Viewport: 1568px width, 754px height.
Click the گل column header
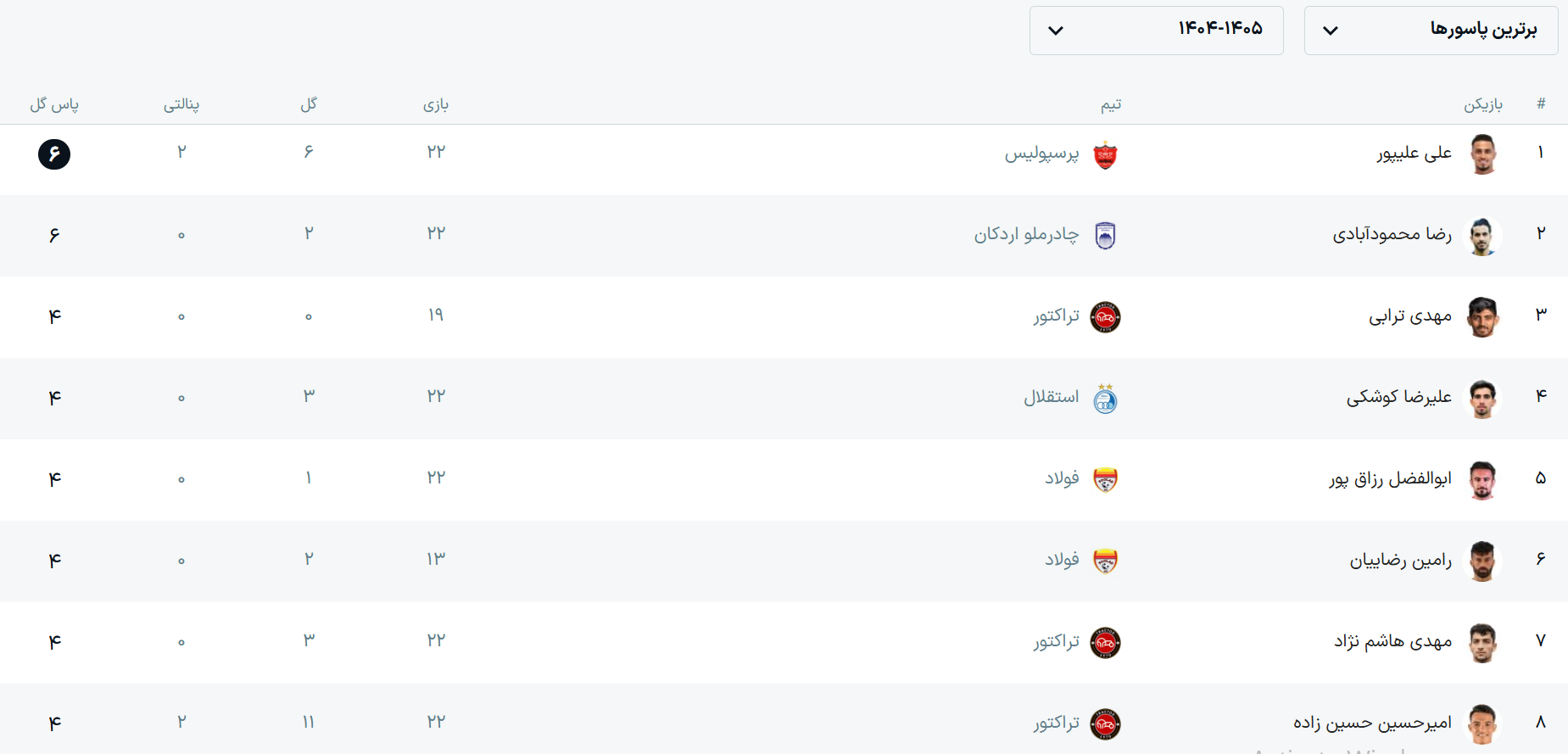(x=309, y=104)
